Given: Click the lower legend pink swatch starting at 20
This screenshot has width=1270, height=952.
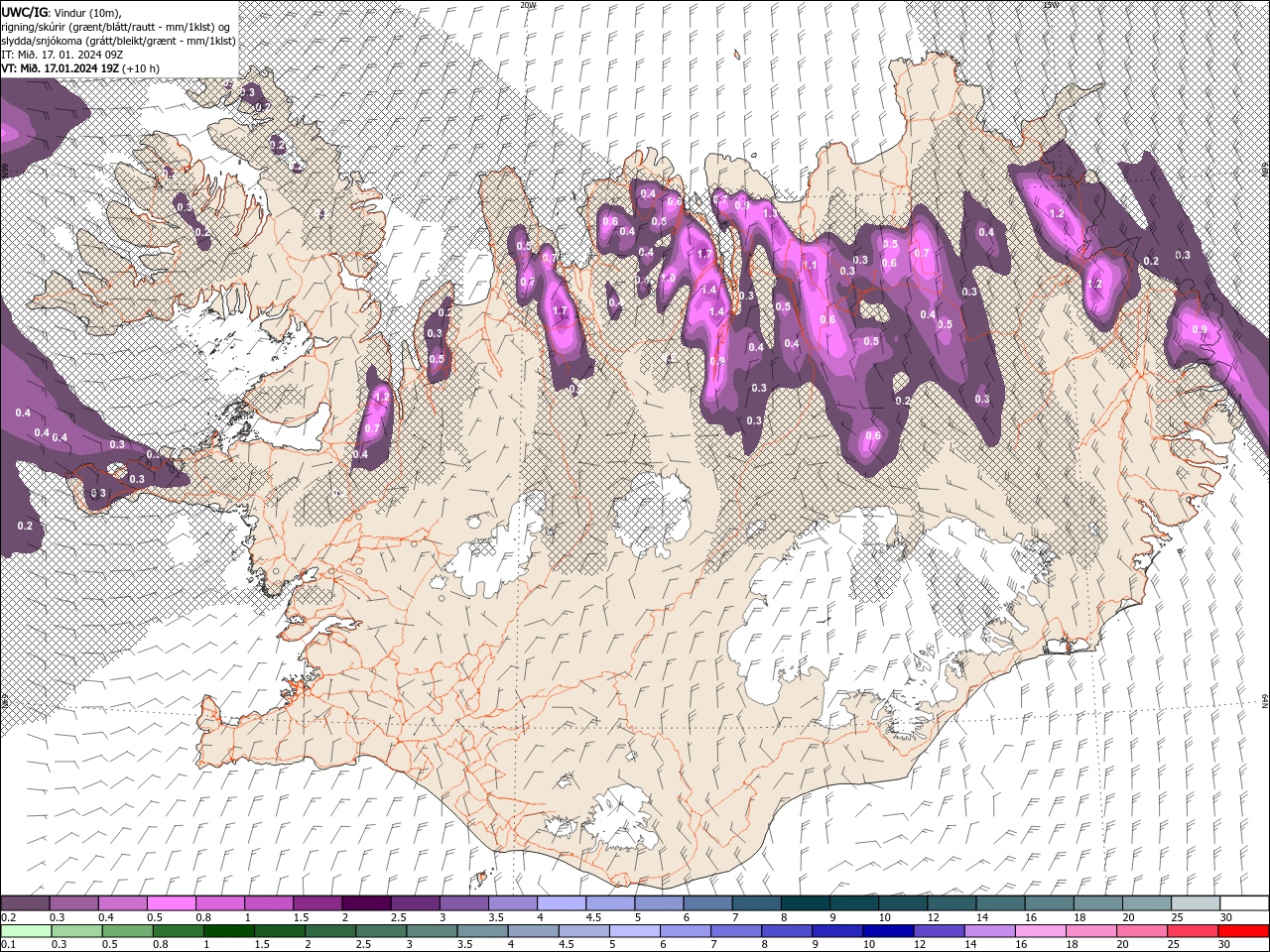Looking at the screenshot, I should [x=1143, y=930].
